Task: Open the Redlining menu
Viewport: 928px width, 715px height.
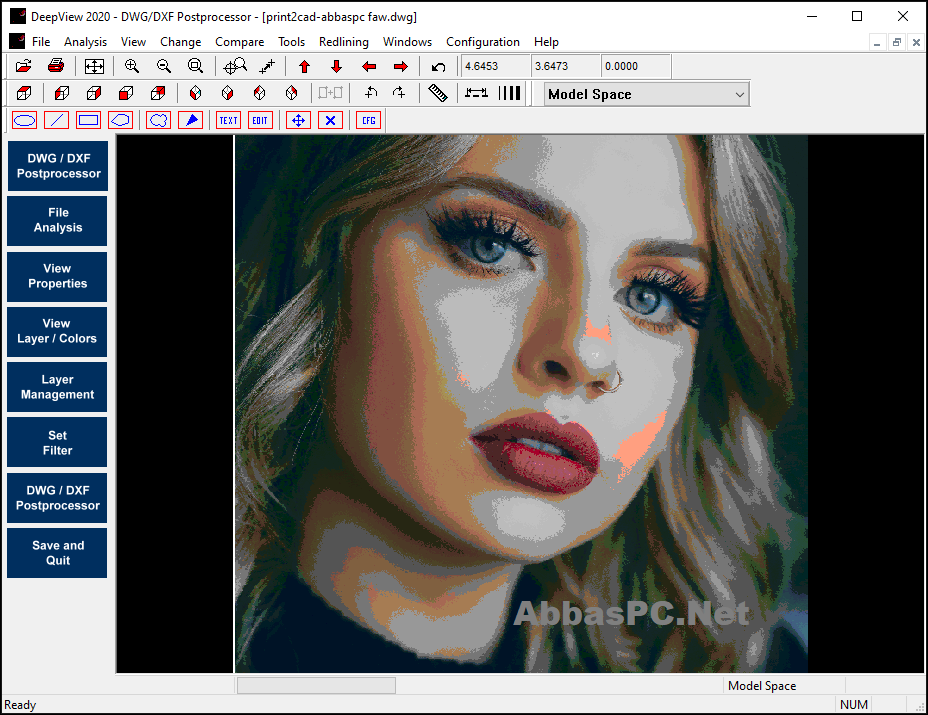Action: pos(343,42)
